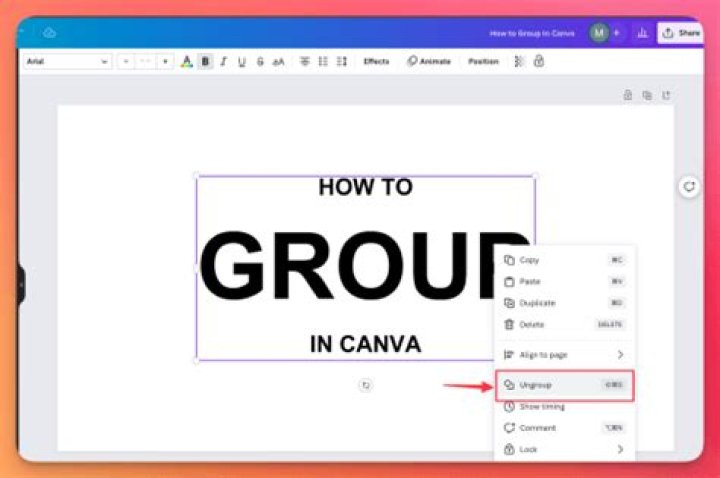Image resolution: width=720 pixels, height=478 pixels.
Task: Open the Effects panel
Action: point(377,62)
